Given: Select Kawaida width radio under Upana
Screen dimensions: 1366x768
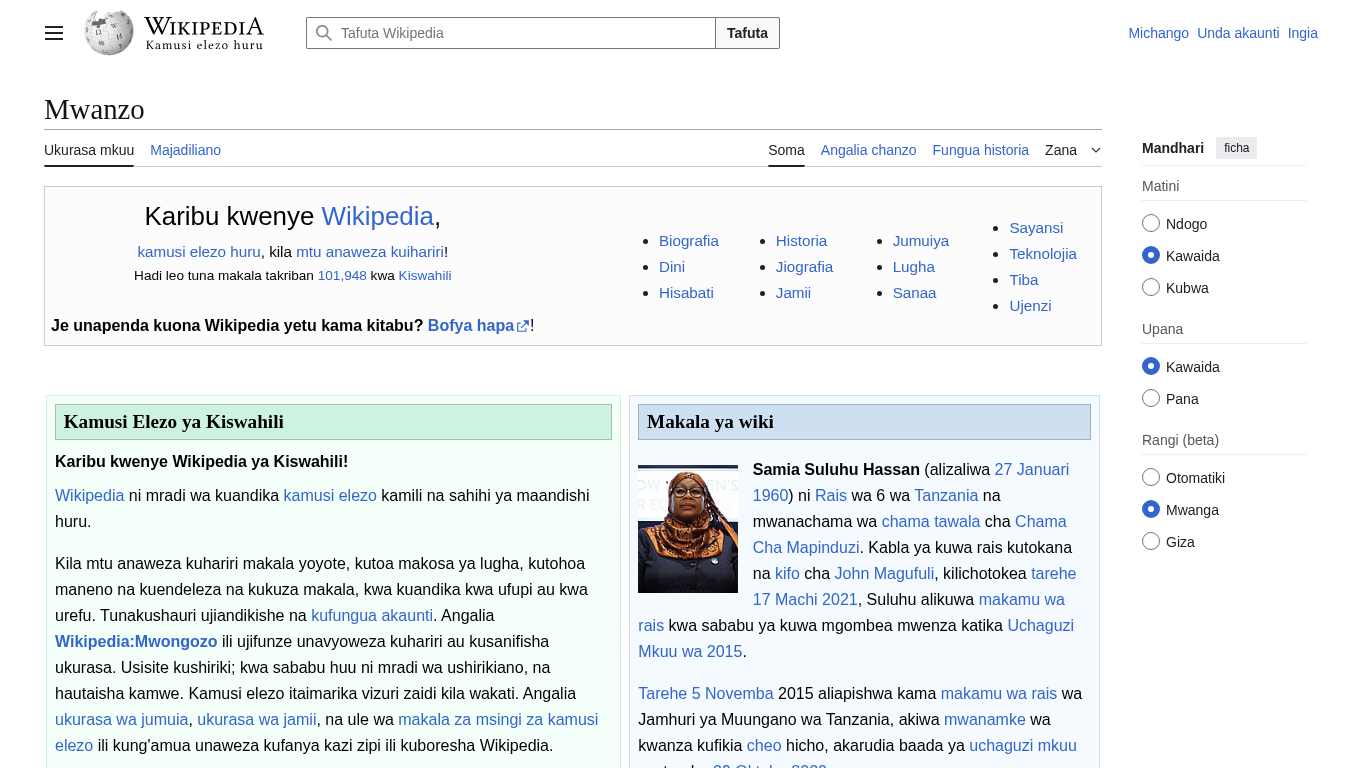Looking at the screenshot, I should click(x=1151, y=366).
